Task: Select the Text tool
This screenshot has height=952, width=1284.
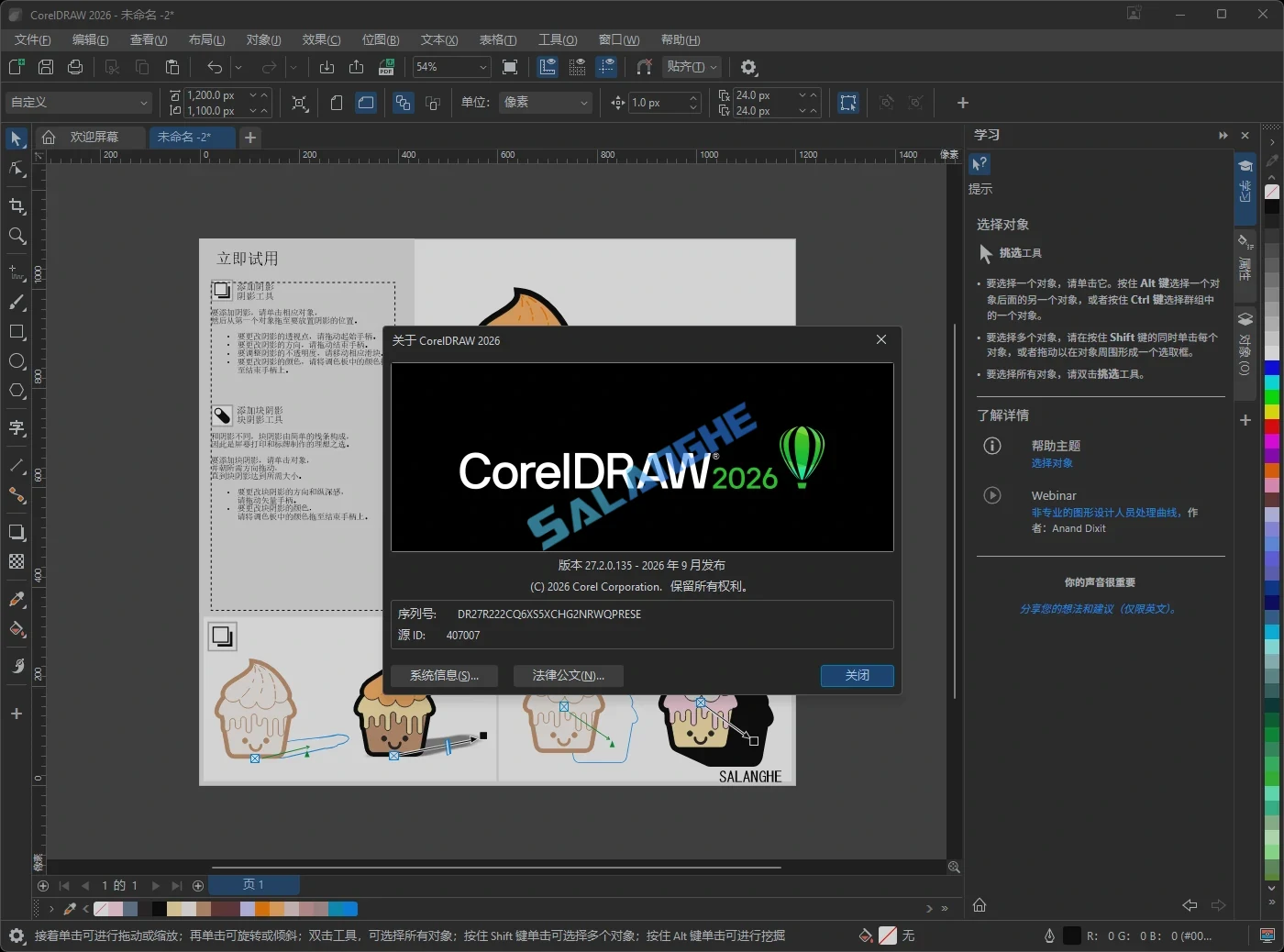Action: click(17, 428)
